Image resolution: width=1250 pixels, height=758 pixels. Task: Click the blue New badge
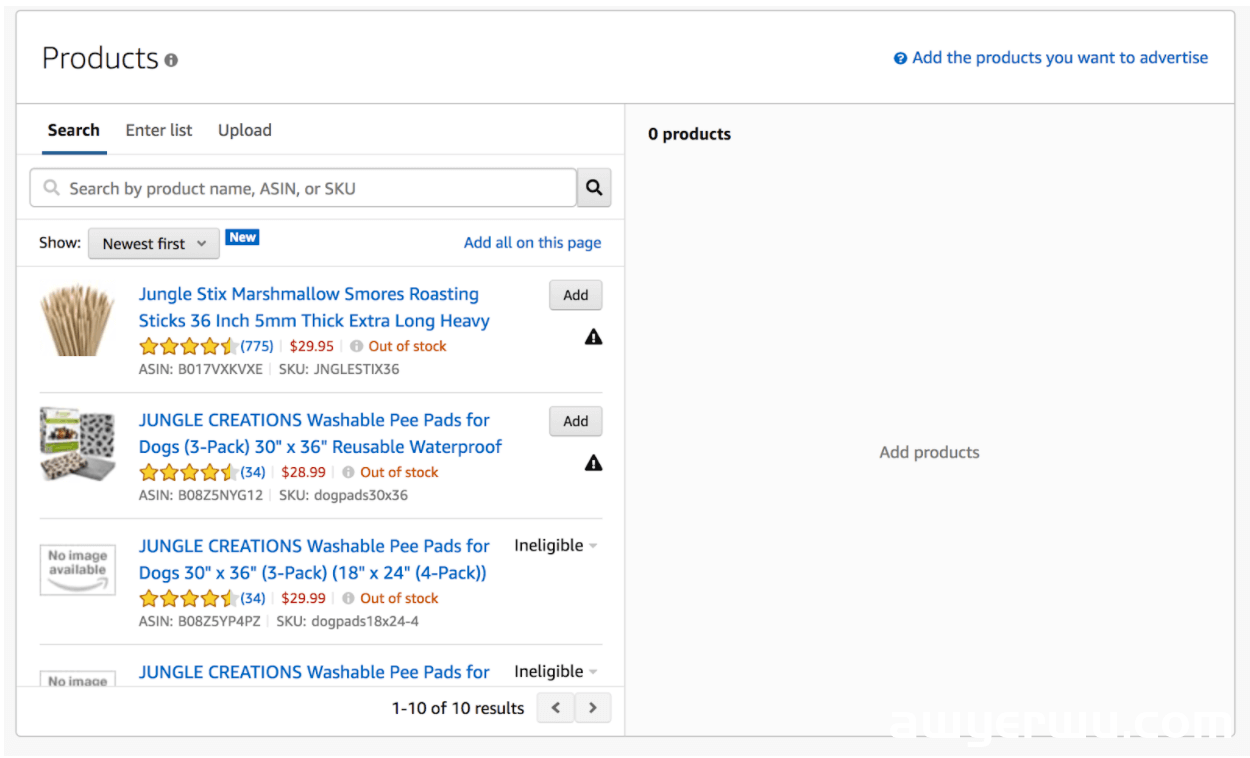coord(242,237)
